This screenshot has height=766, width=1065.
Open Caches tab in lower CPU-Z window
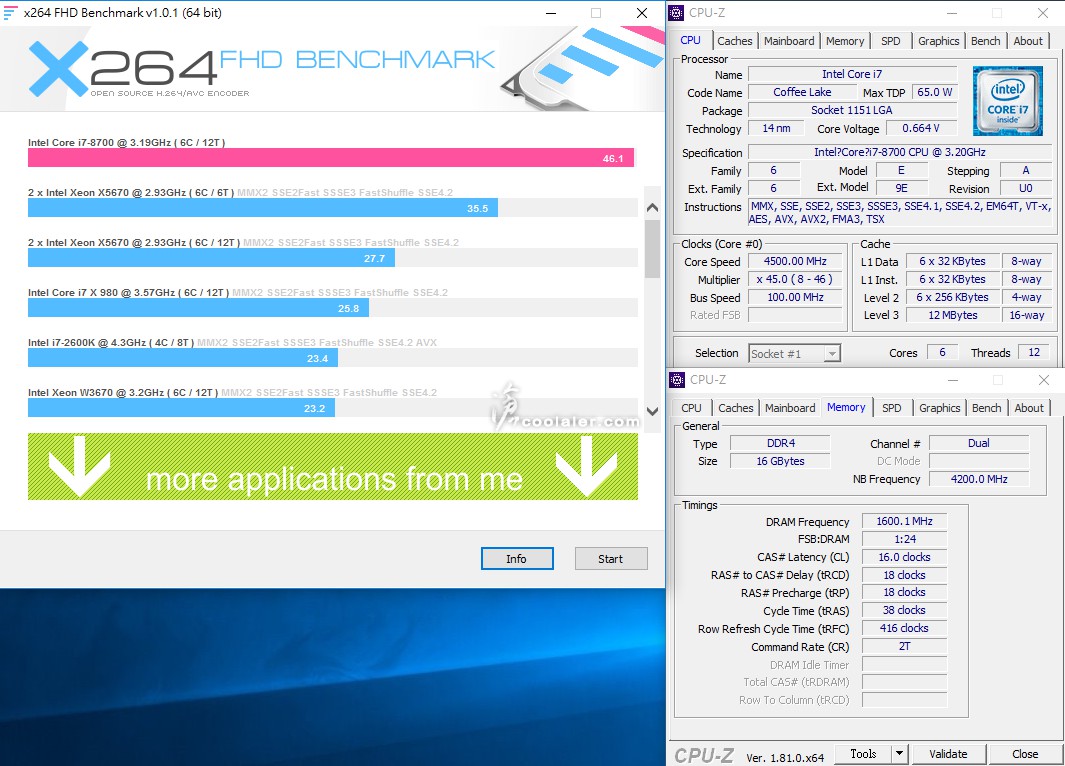point(736,407)
